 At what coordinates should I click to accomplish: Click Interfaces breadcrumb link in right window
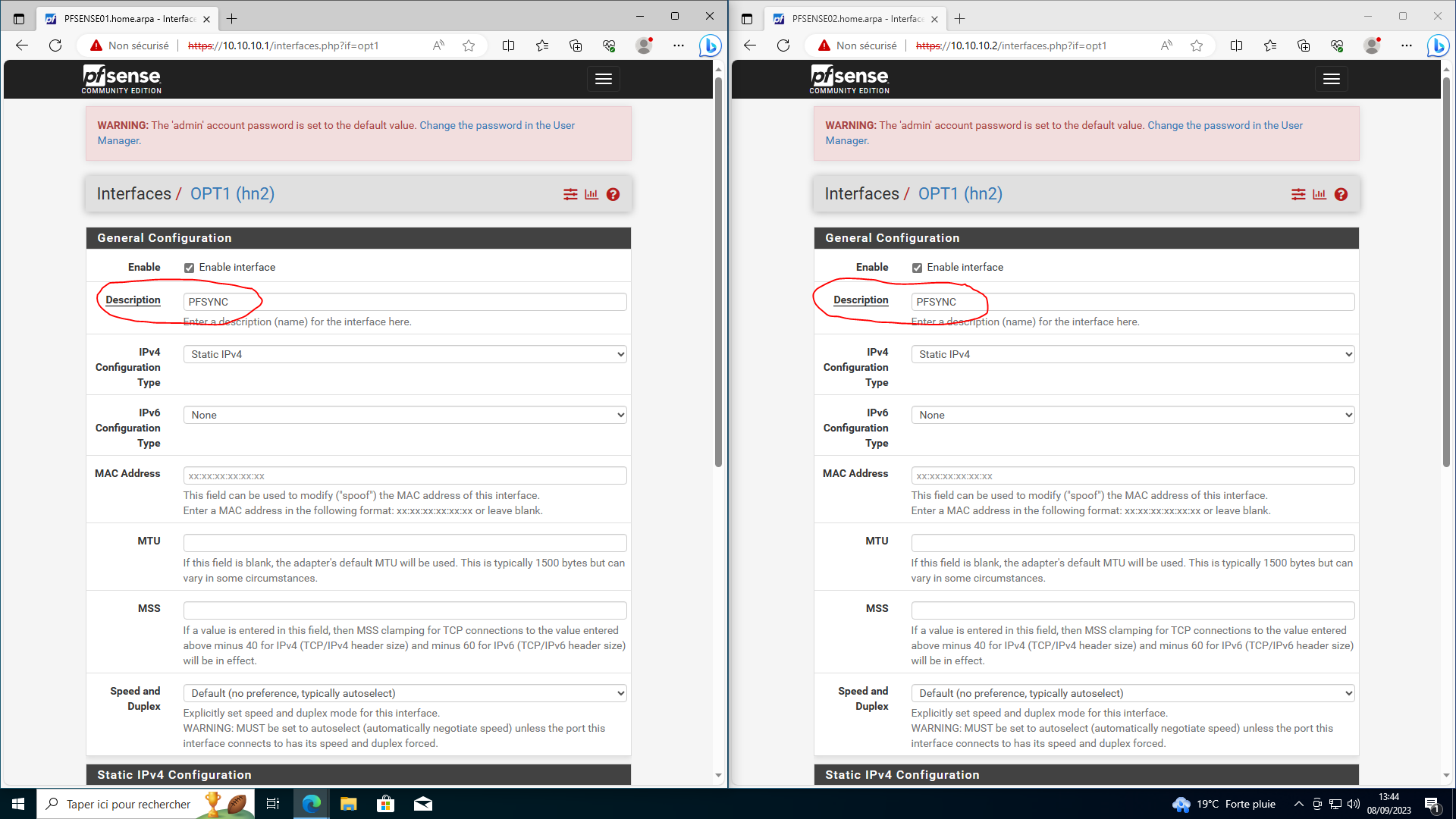coord(861,194)
